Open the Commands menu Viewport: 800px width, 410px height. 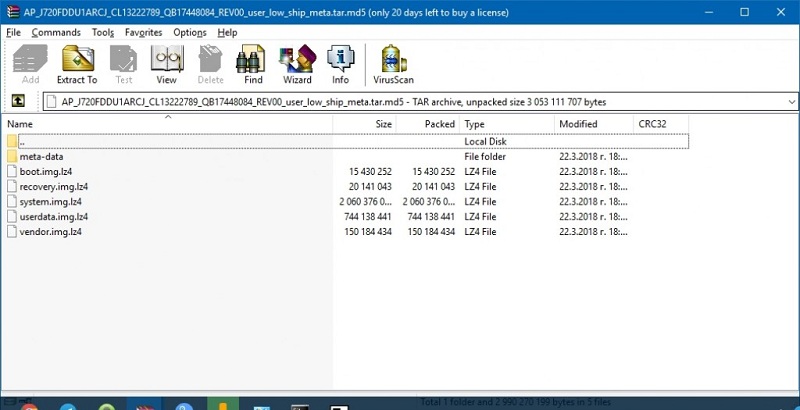(x=56, y=32)
